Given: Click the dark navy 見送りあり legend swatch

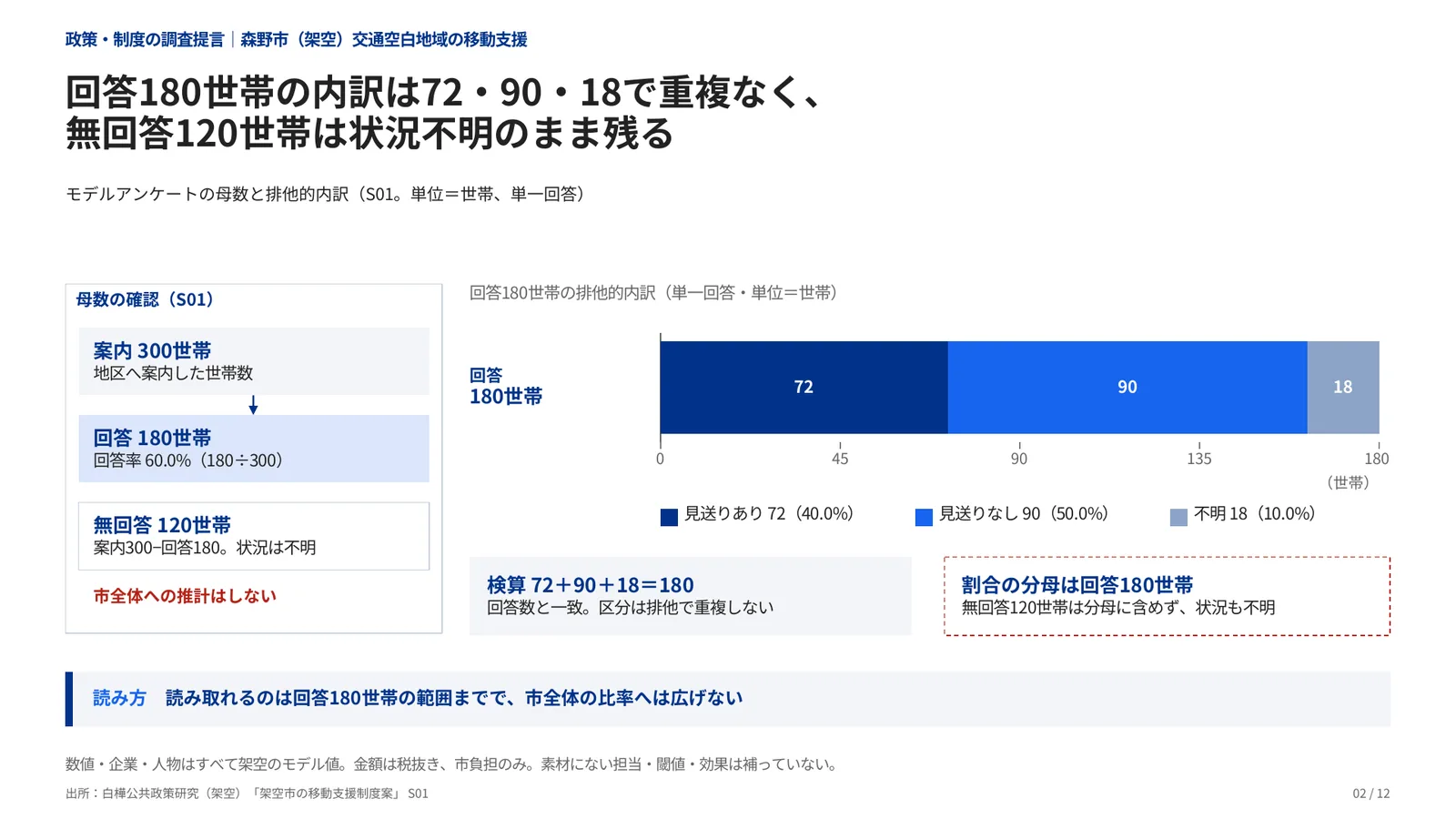Looking at the screenshot, I should 669,517.
